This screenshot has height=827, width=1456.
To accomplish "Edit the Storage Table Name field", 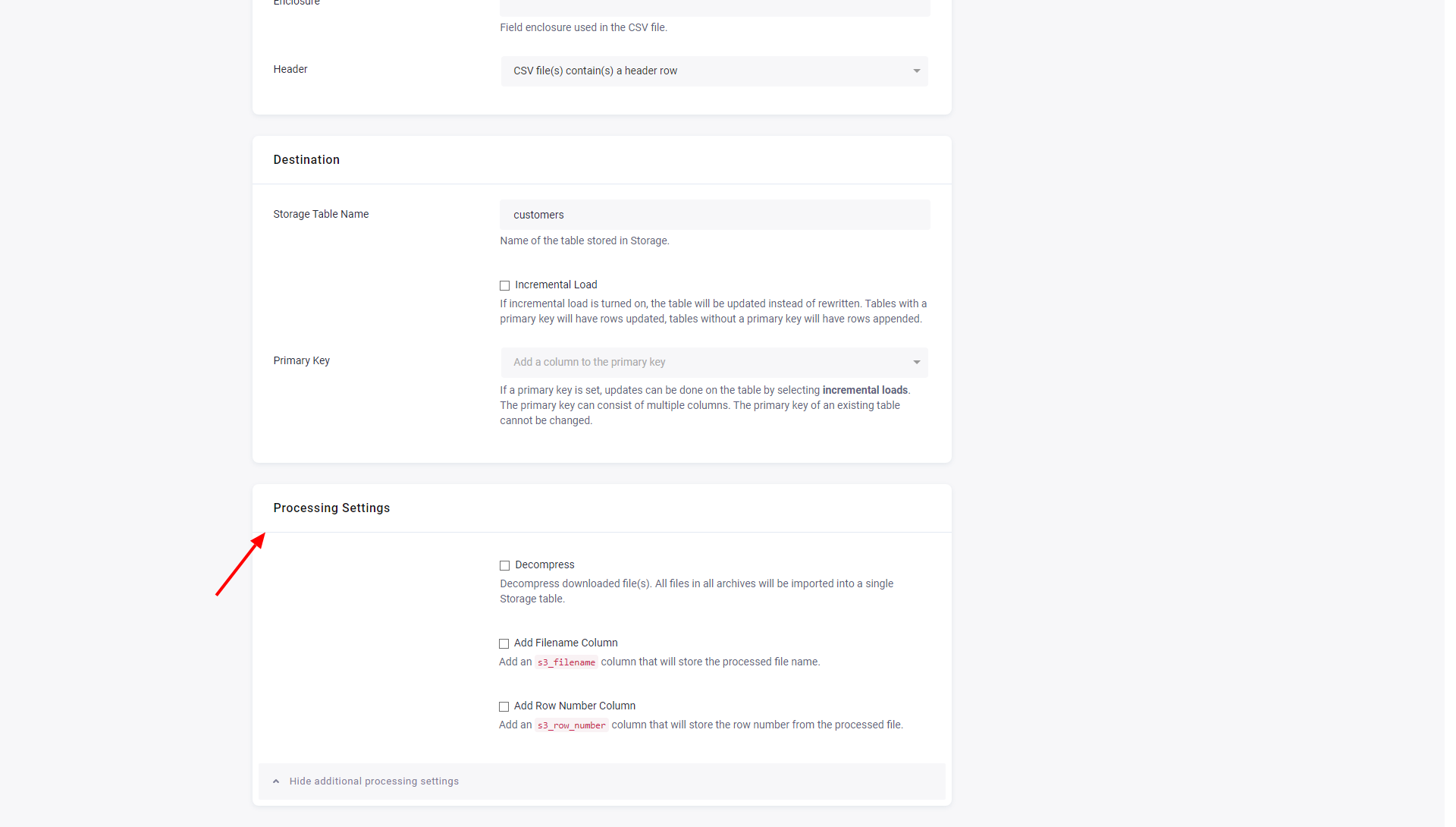I will [714, 215].
